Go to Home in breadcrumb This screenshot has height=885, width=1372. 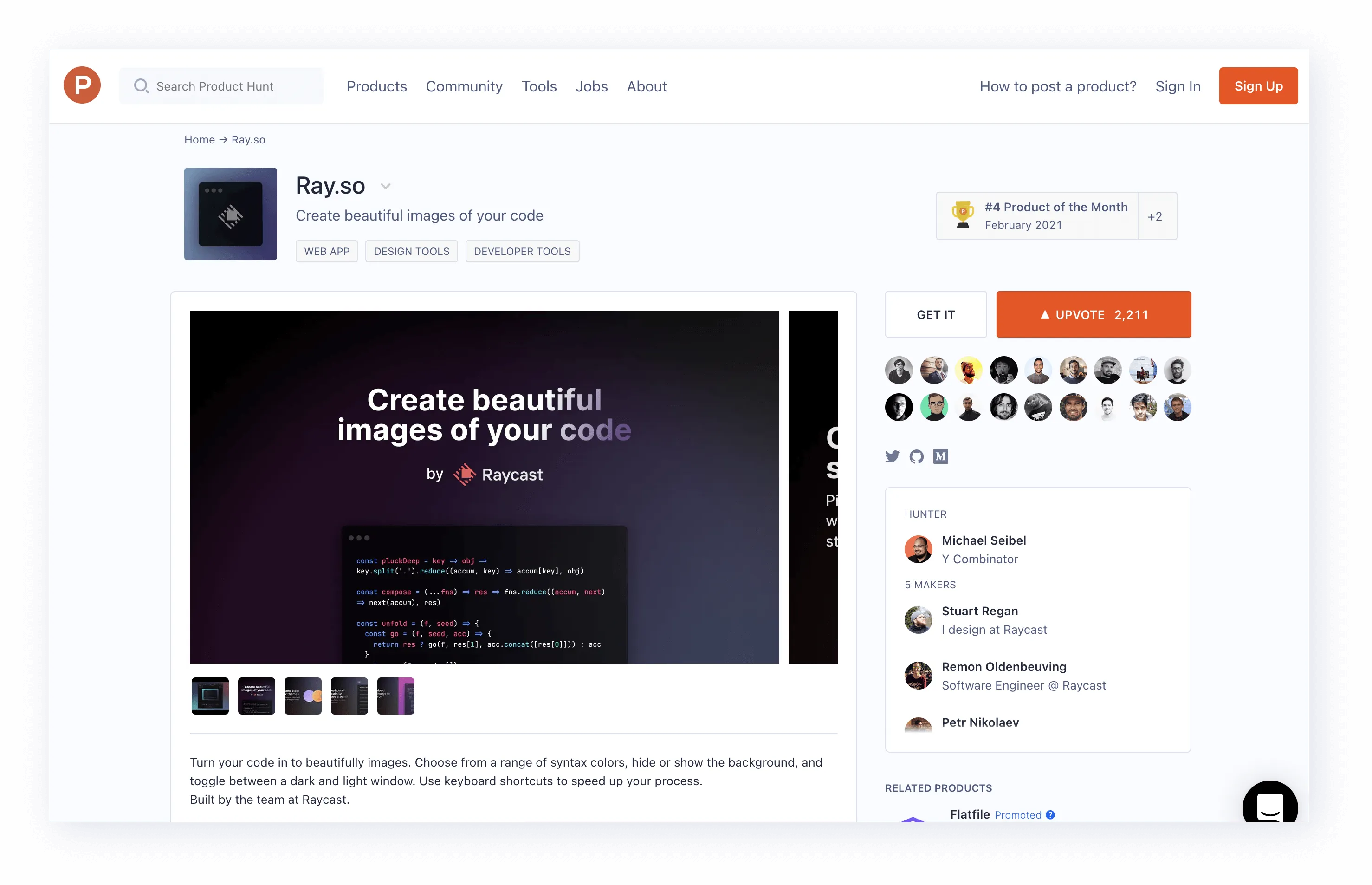199,140
